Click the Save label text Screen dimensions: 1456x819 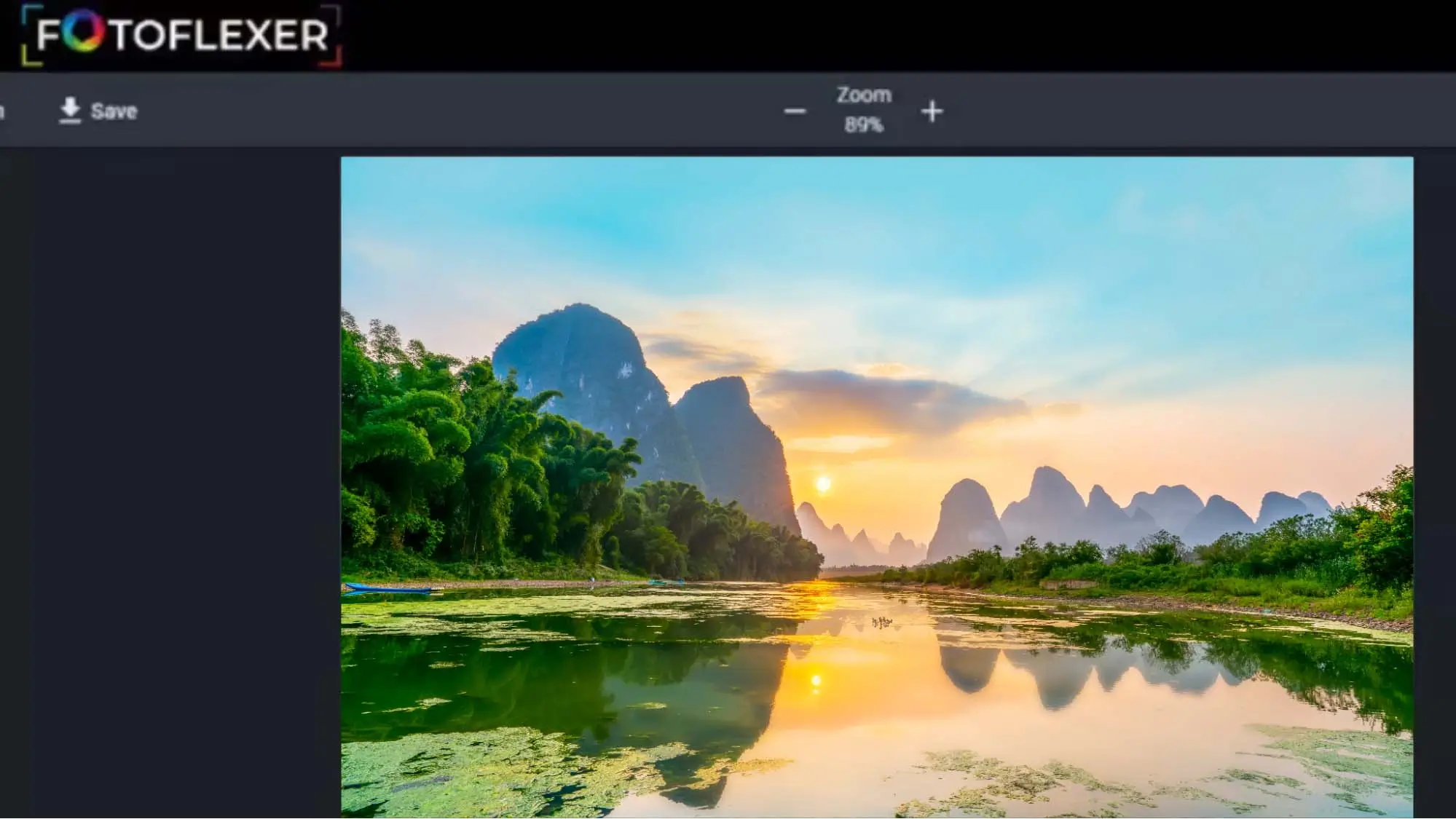114,111
